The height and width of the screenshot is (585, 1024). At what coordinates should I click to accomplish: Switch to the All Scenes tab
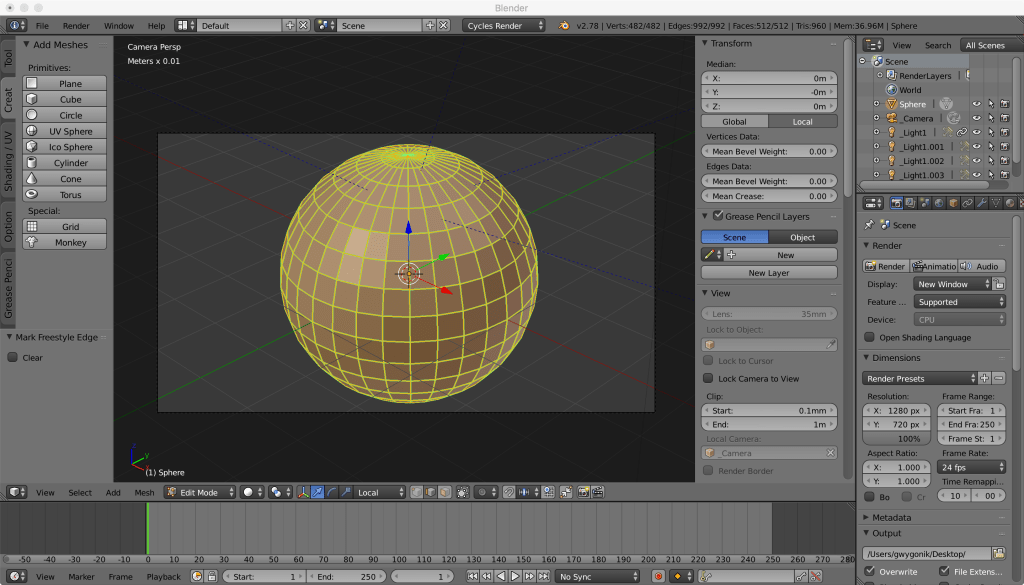[985, 44]
